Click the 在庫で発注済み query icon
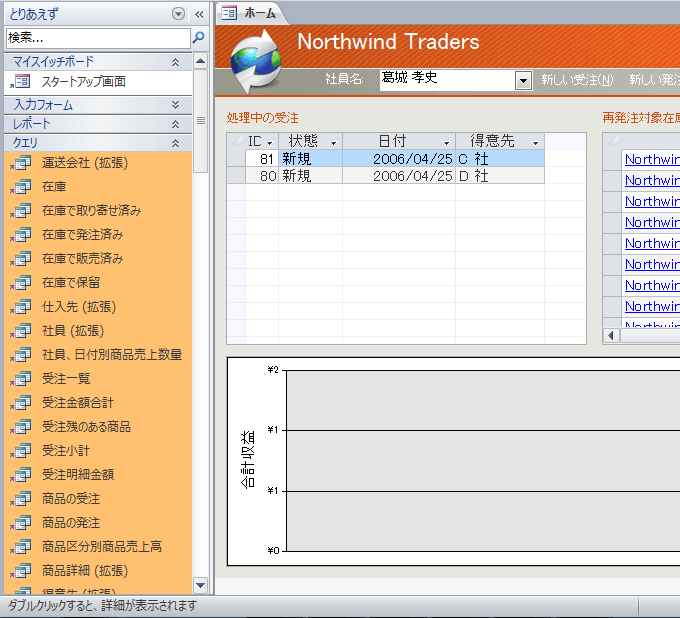The width and height of the screenshot is (680, 618). 21,235
